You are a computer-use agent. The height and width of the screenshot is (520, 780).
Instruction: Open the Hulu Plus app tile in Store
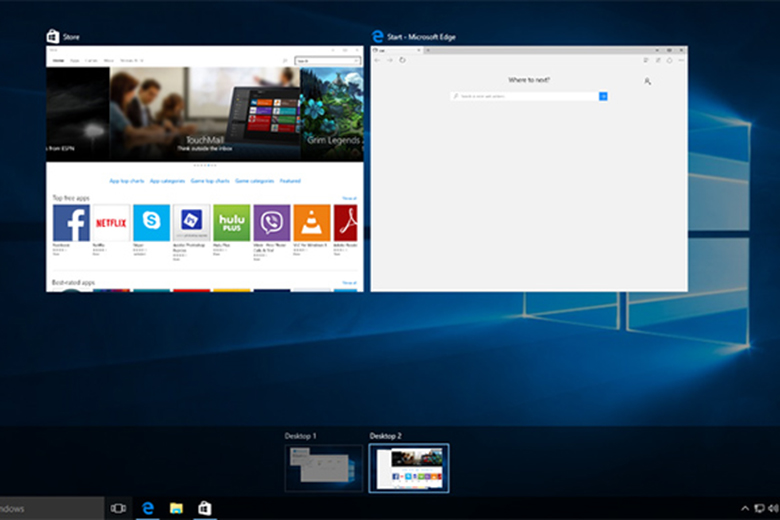[x=232, y=223]
